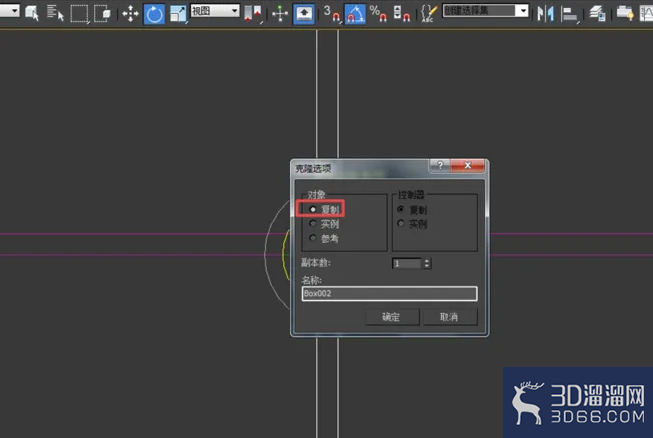Click the 副本数 spinner arrows
653x438 pixels.
pos(426,264)
